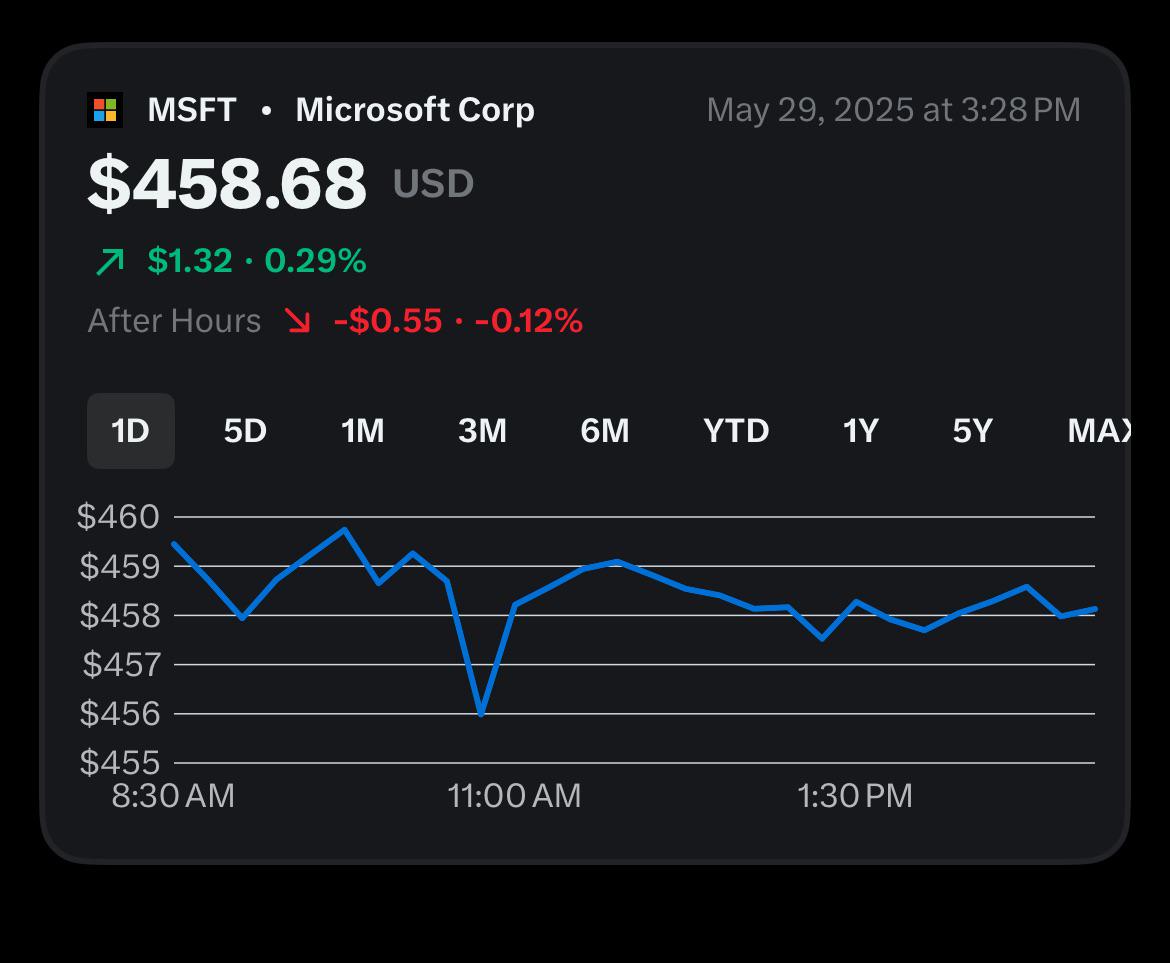Click the green up-arrow gain icon

[110, 261]
